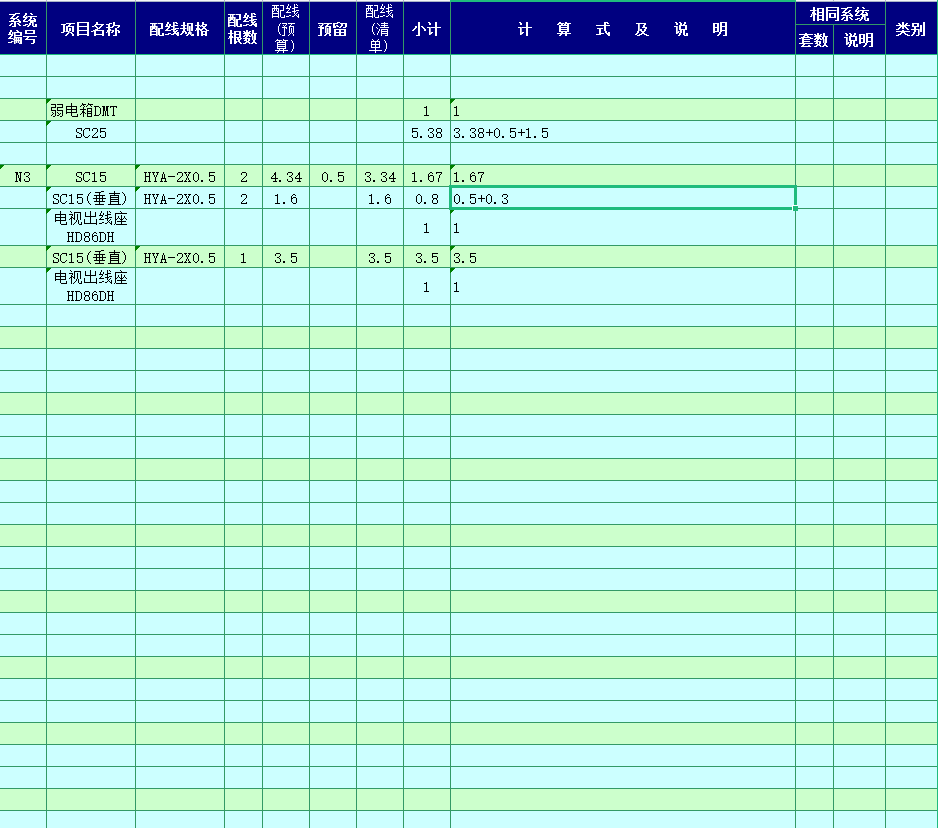Click the 预留 column header
This screenshot has width=938, height=828.
click(x=333, y=29)
